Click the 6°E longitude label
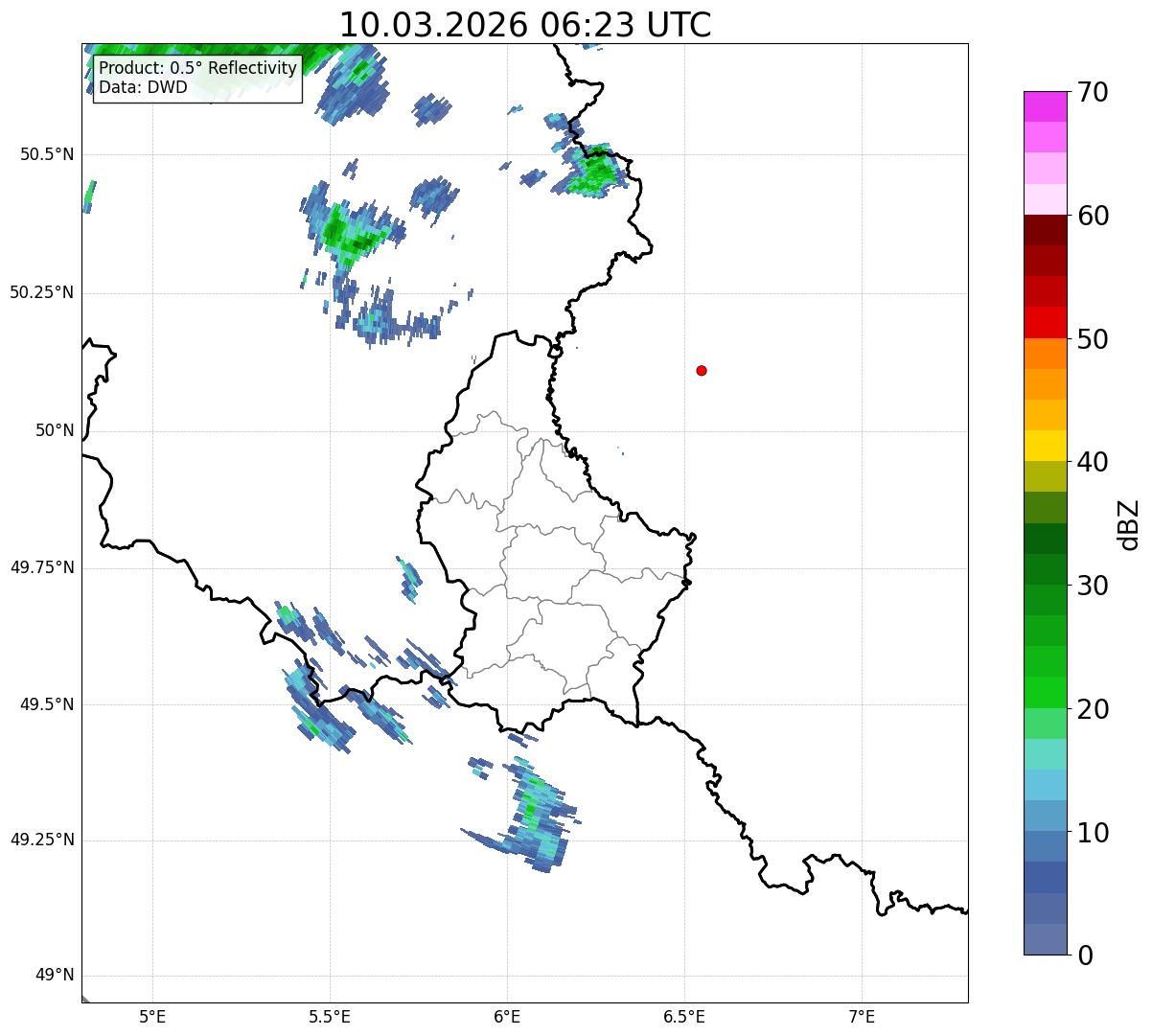 (508, 1017)
